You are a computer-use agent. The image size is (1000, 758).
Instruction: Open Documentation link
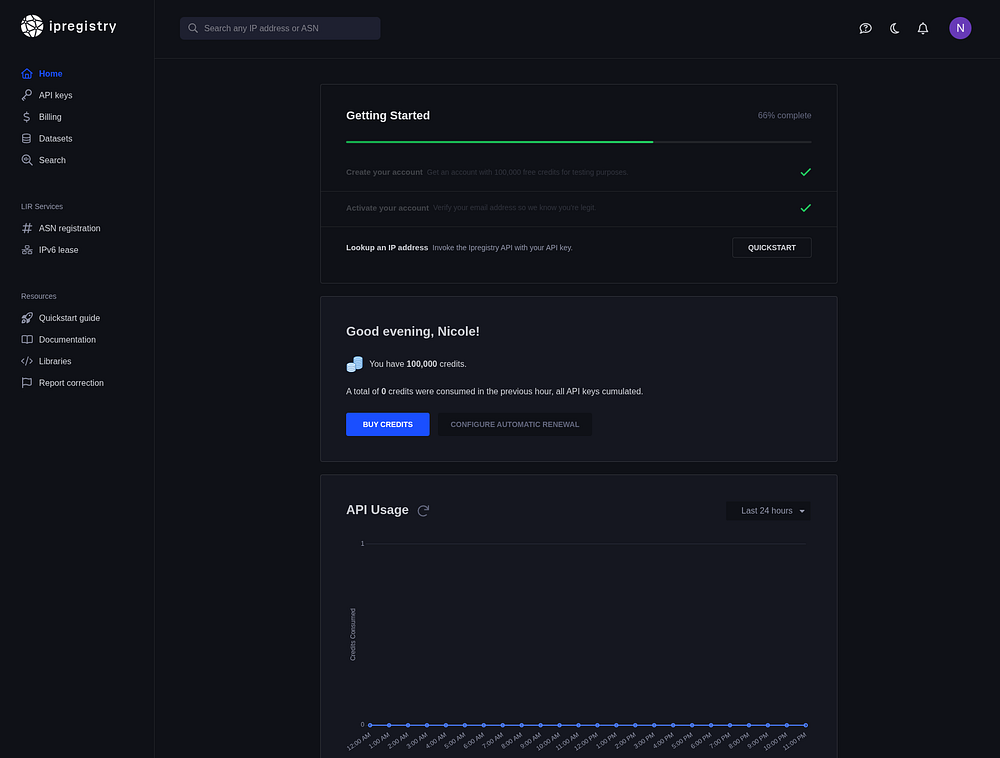[67, 340]
